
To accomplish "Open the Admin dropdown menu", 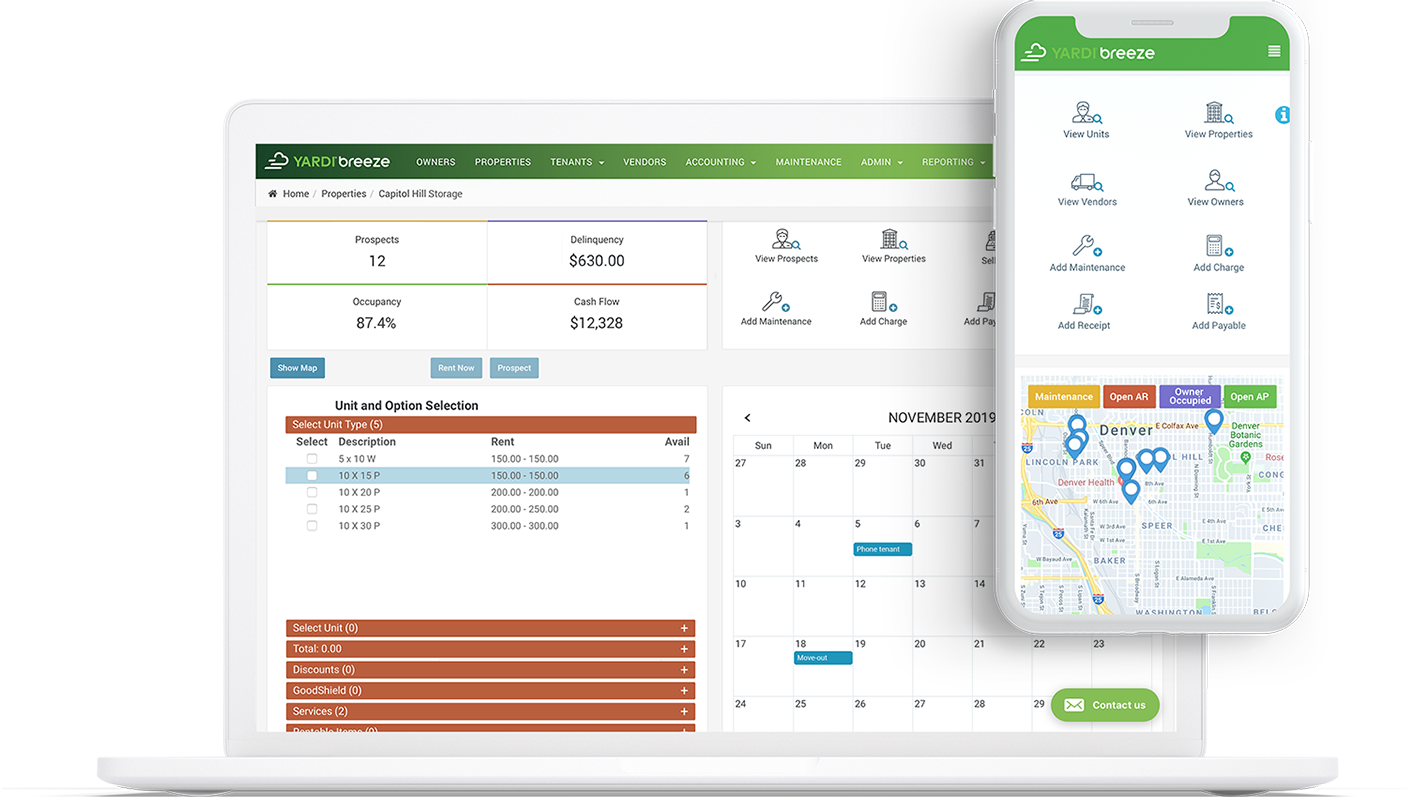I will coord(881,162).
